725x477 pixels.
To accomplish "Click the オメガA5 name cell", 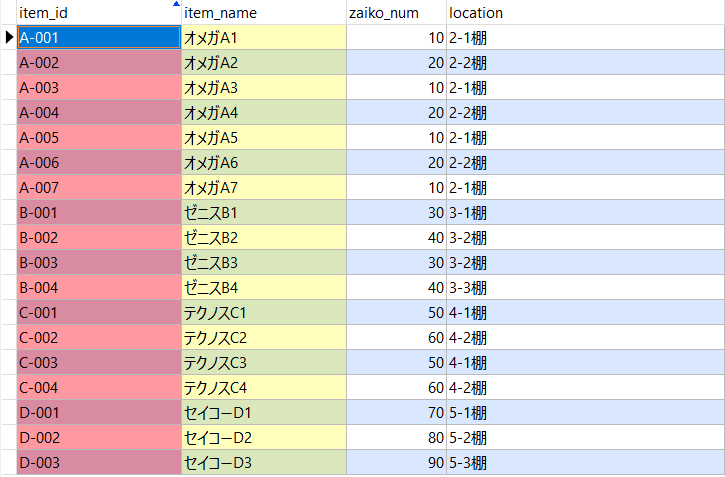I will coord(264,137).
